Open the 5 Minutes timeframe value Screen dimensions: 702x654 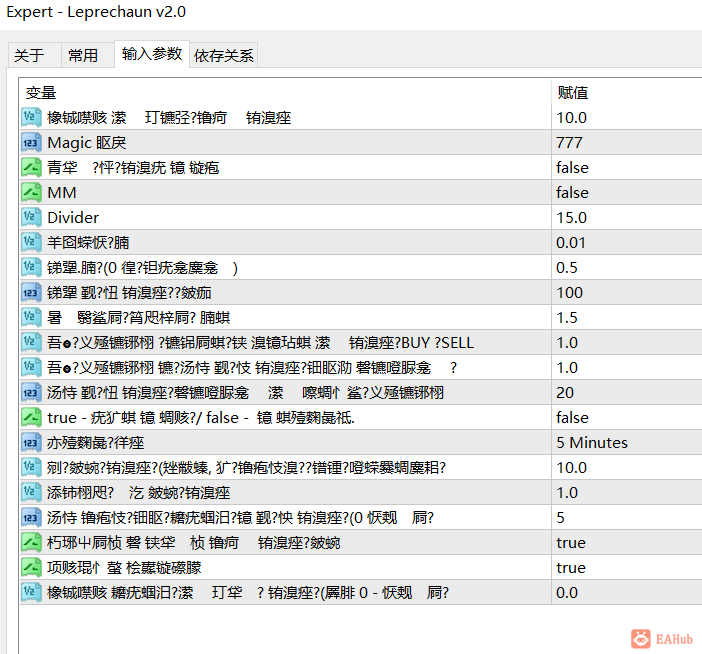click(592, 443)
